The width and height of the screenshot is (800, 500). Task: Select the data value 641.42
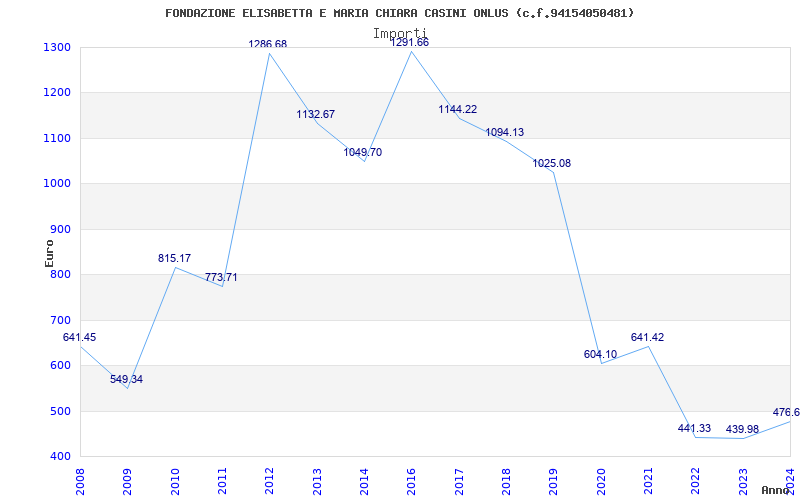coord(647,337)
